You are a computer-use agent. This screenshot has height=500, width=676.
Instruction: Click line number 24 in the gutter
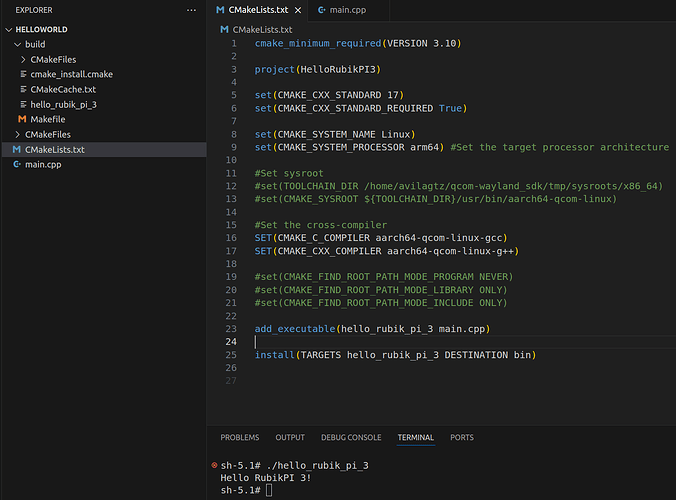[231, 342]
